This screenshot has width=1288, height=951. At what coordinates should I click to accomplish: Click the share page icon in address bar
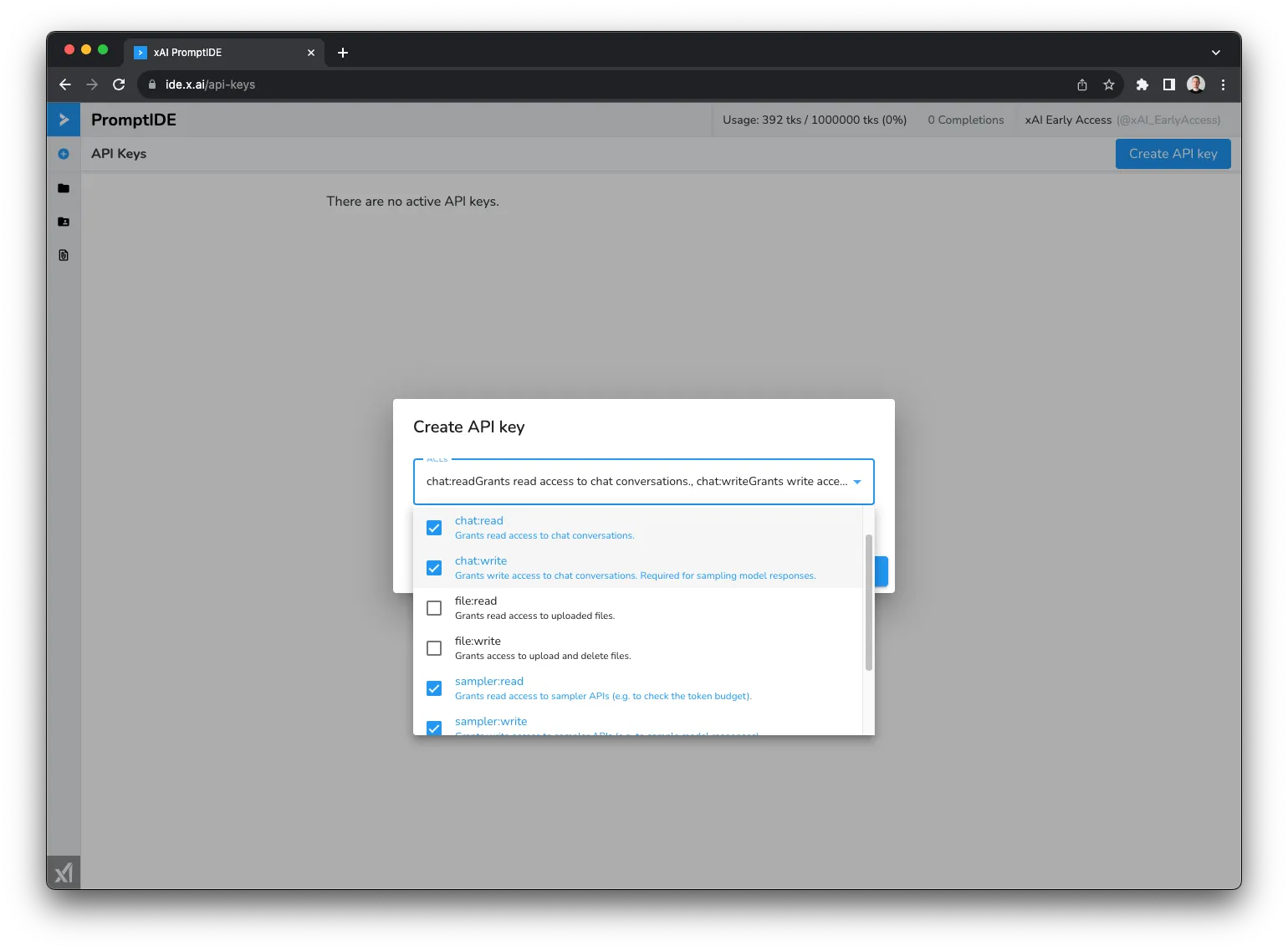(1082, 84)
